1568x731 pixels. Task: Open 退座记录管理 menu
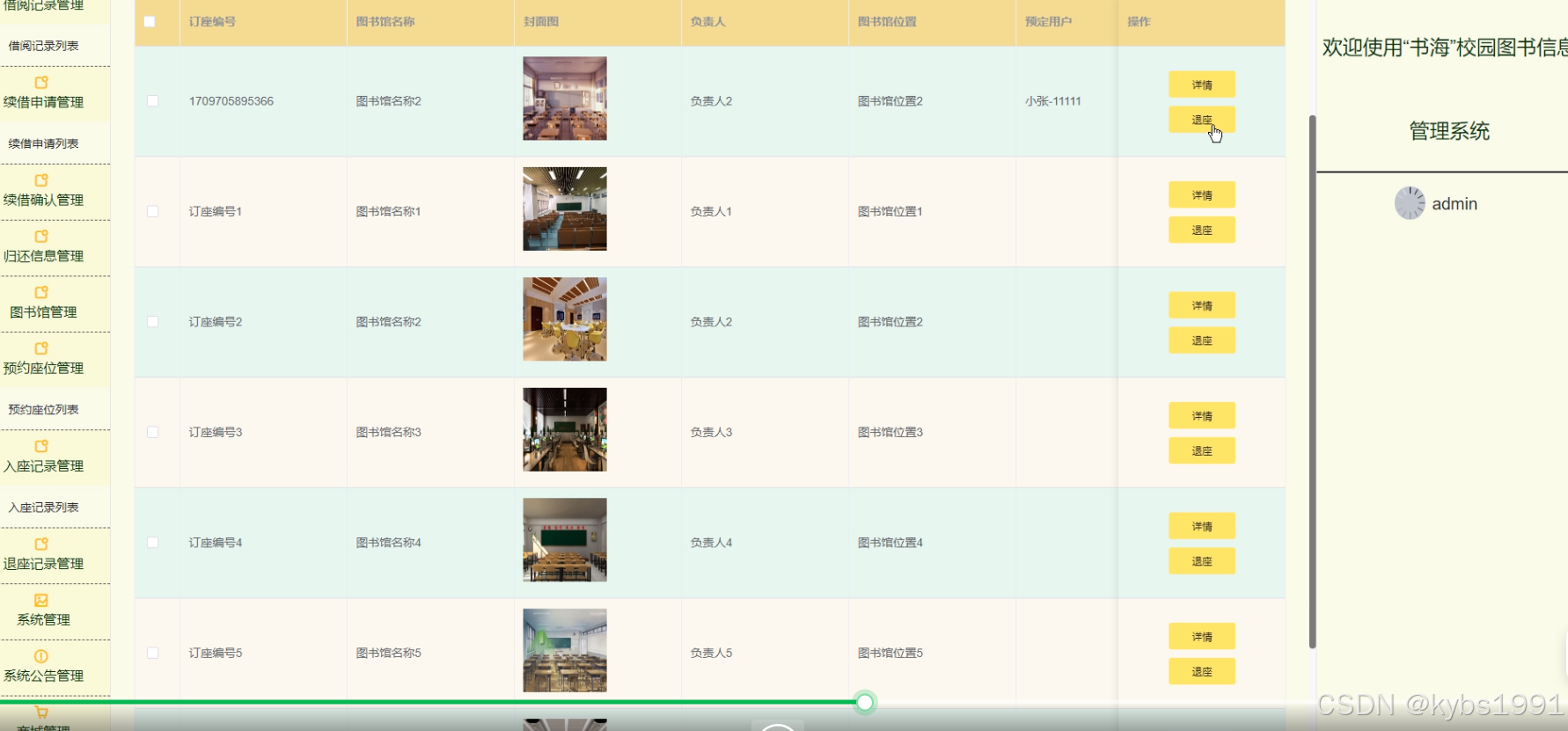click(x=44, y=564)
